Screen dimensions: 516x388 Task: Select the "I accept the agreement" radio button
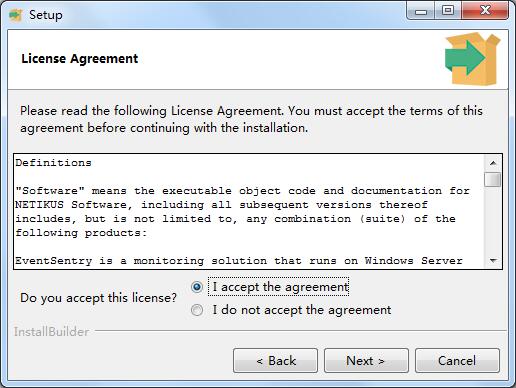(x=197, y=287)
